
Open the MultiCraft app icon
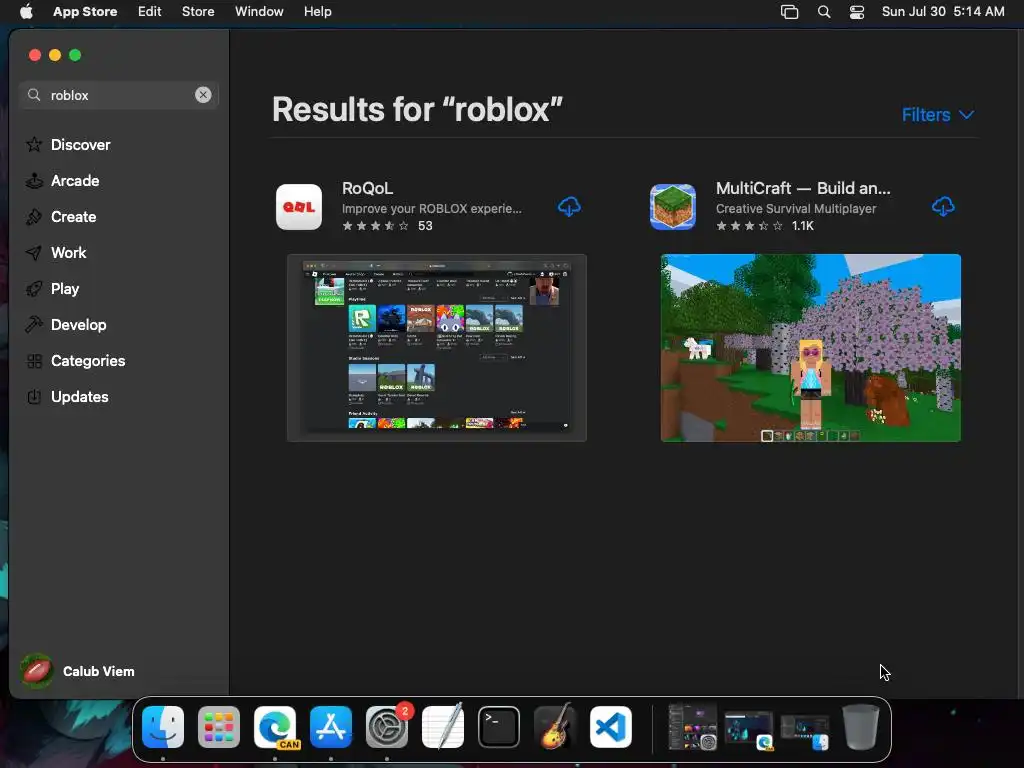[673, 207]
